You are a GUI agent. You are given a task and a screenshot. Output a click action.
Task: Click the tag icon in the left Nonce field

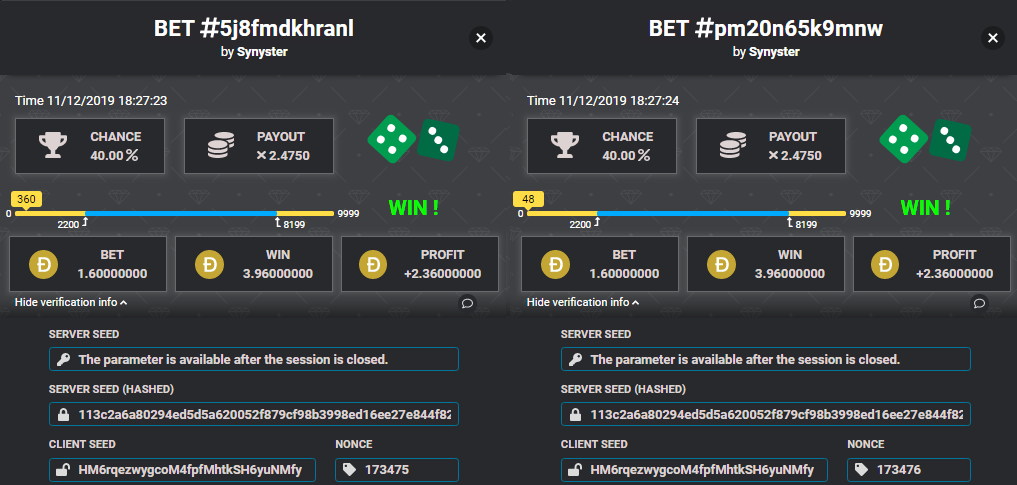(348, 469)
